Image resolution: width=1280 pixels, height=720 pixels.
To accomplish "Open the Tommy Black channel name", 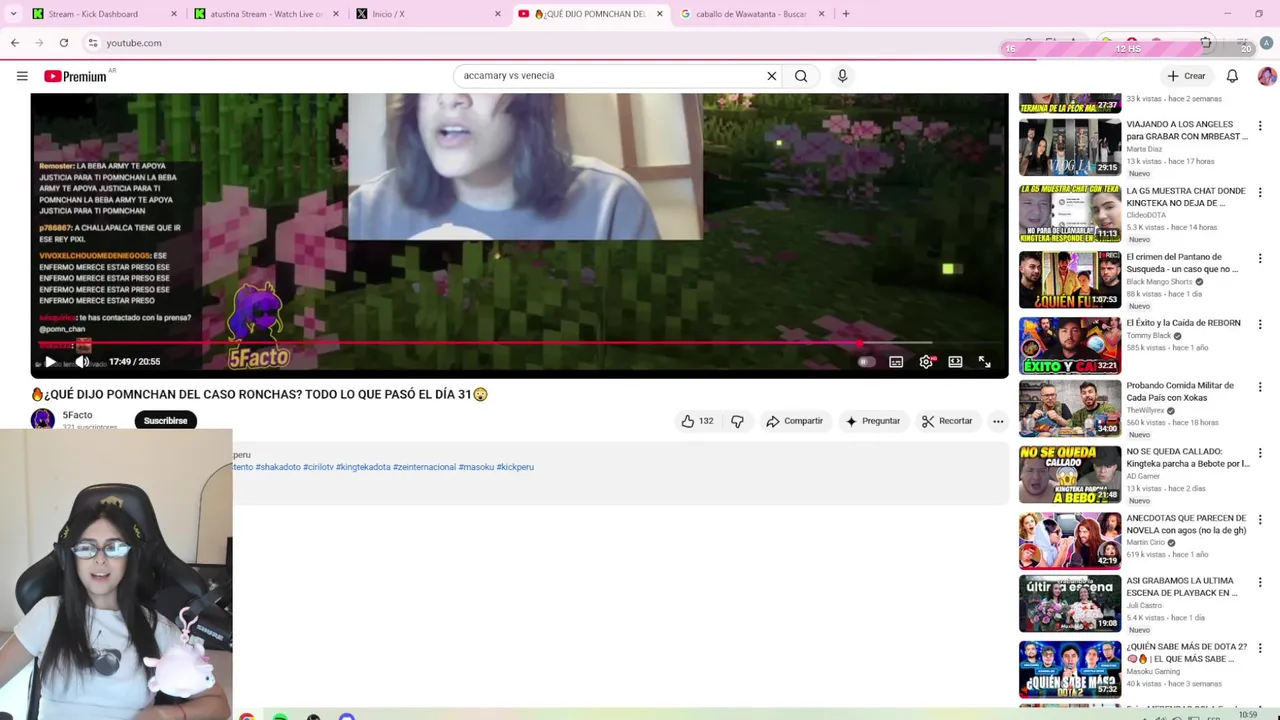I will click(x=1149, y=335).
